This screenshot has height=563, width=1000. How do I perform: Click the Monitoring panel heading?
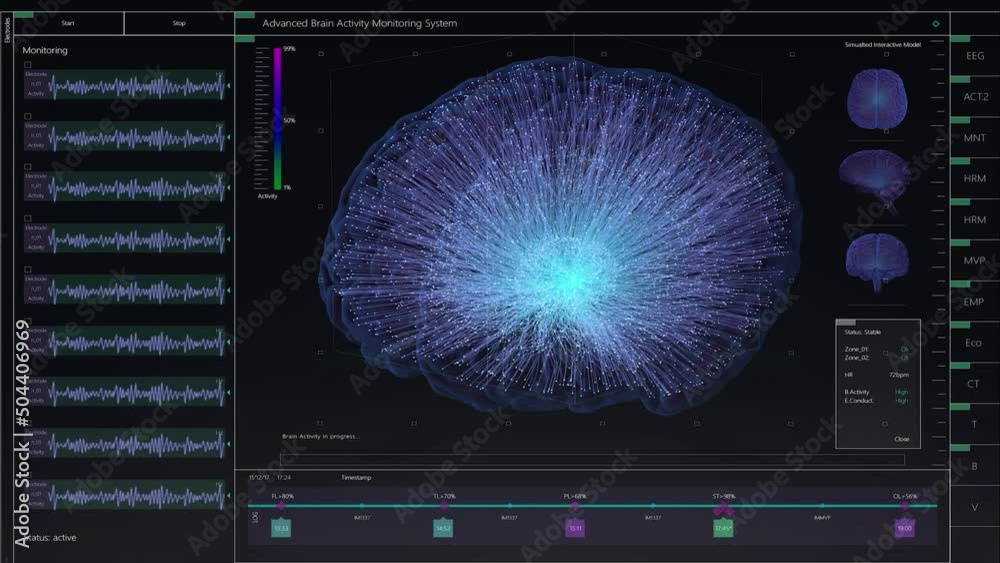click(x=45, y=50)
